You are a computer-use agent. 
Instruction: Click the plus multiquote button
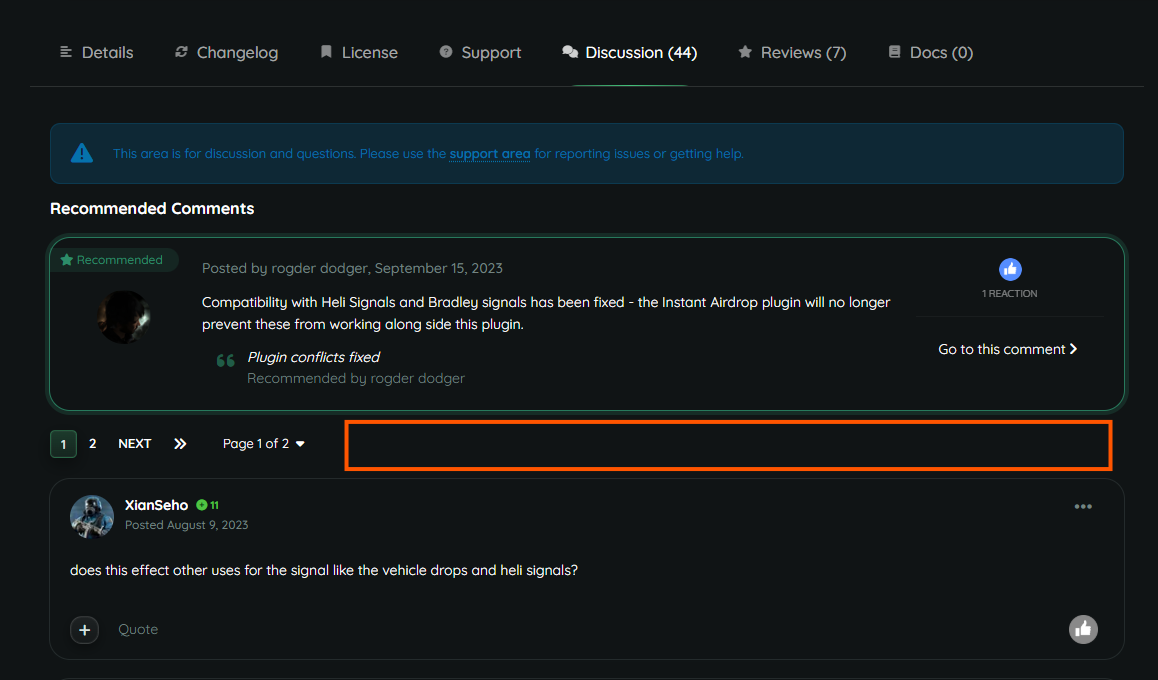coord(85,630)
